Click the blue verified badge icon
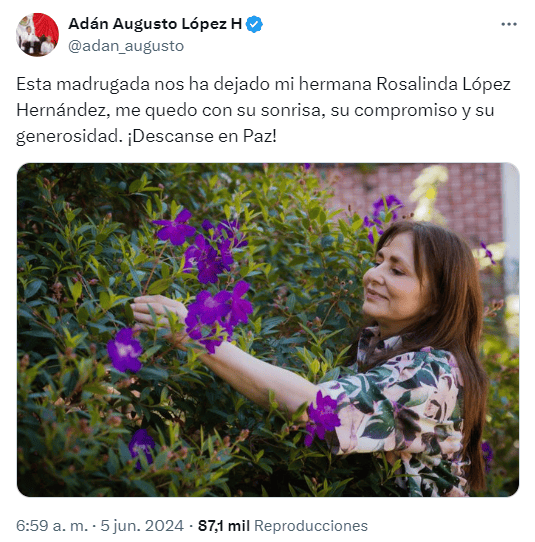The height and width of the screenshot is (542, 535). tap(254, 24)
